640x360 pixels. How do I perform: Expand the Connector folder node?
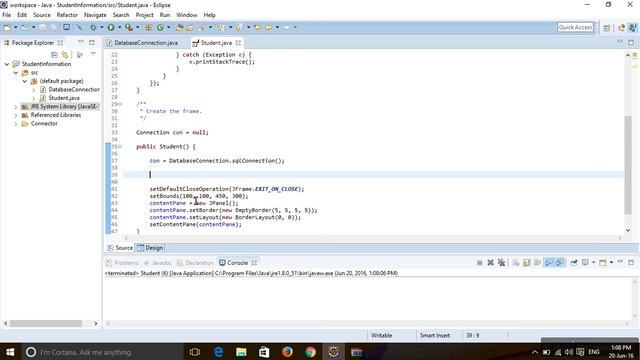[16, 124]
